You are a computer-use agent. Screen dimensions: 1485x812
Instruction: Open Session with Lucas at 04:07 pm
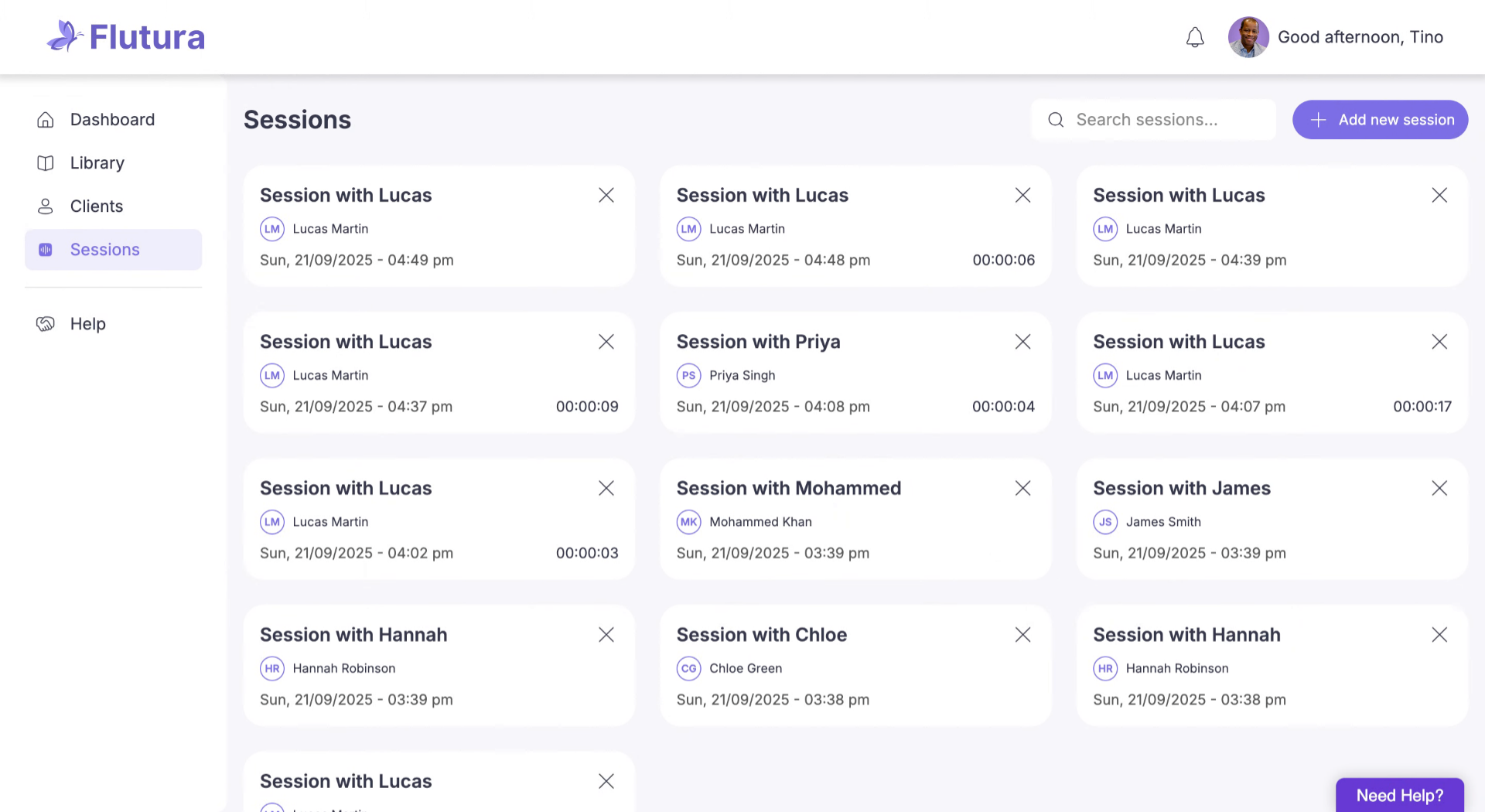(1179, 342)
